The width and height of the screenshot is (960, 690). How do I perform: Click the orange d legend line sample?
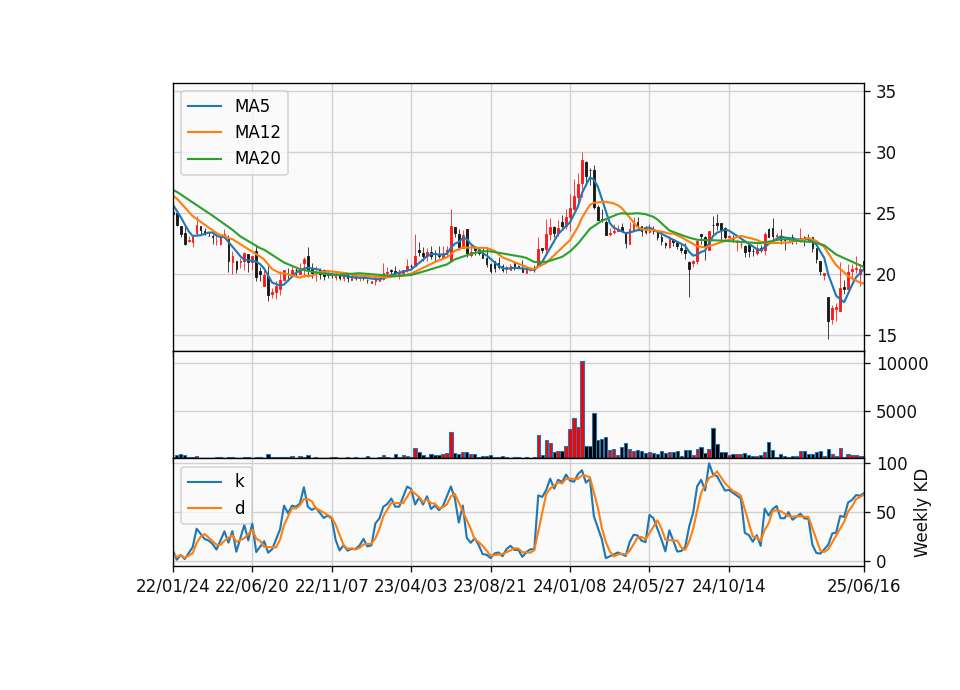pos(204,508)
